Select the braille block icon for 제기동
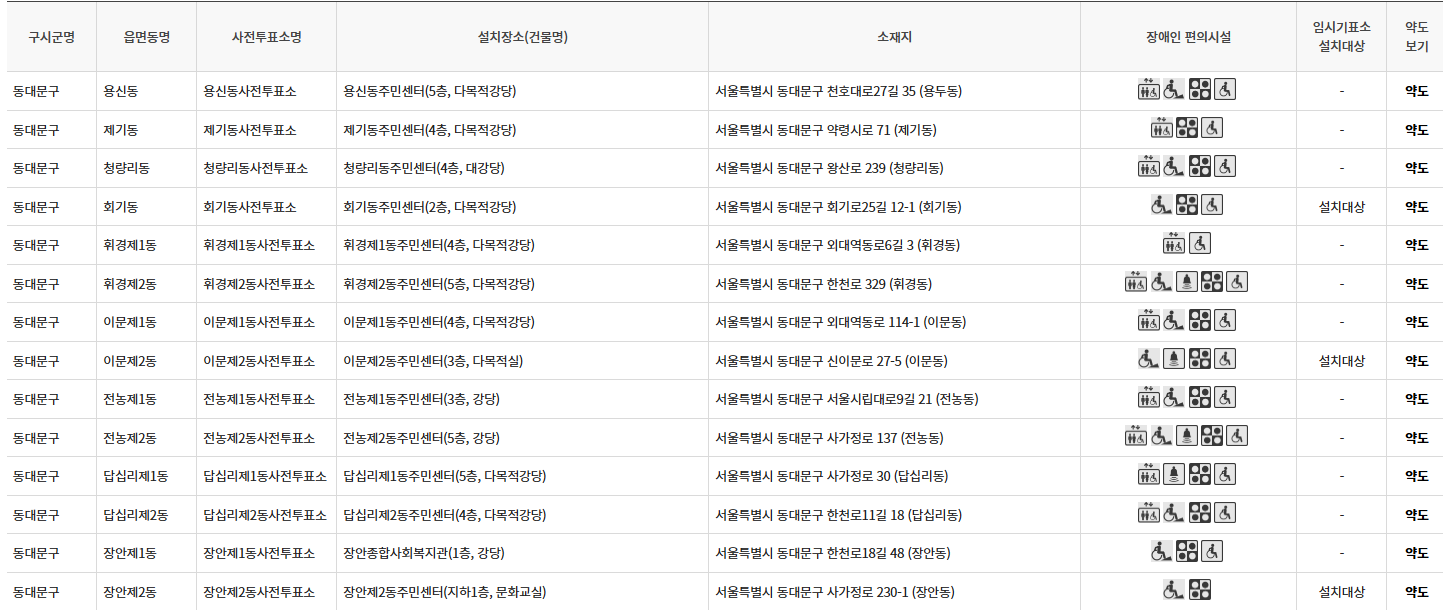The image size is (1443, 610). point(1187,128)
